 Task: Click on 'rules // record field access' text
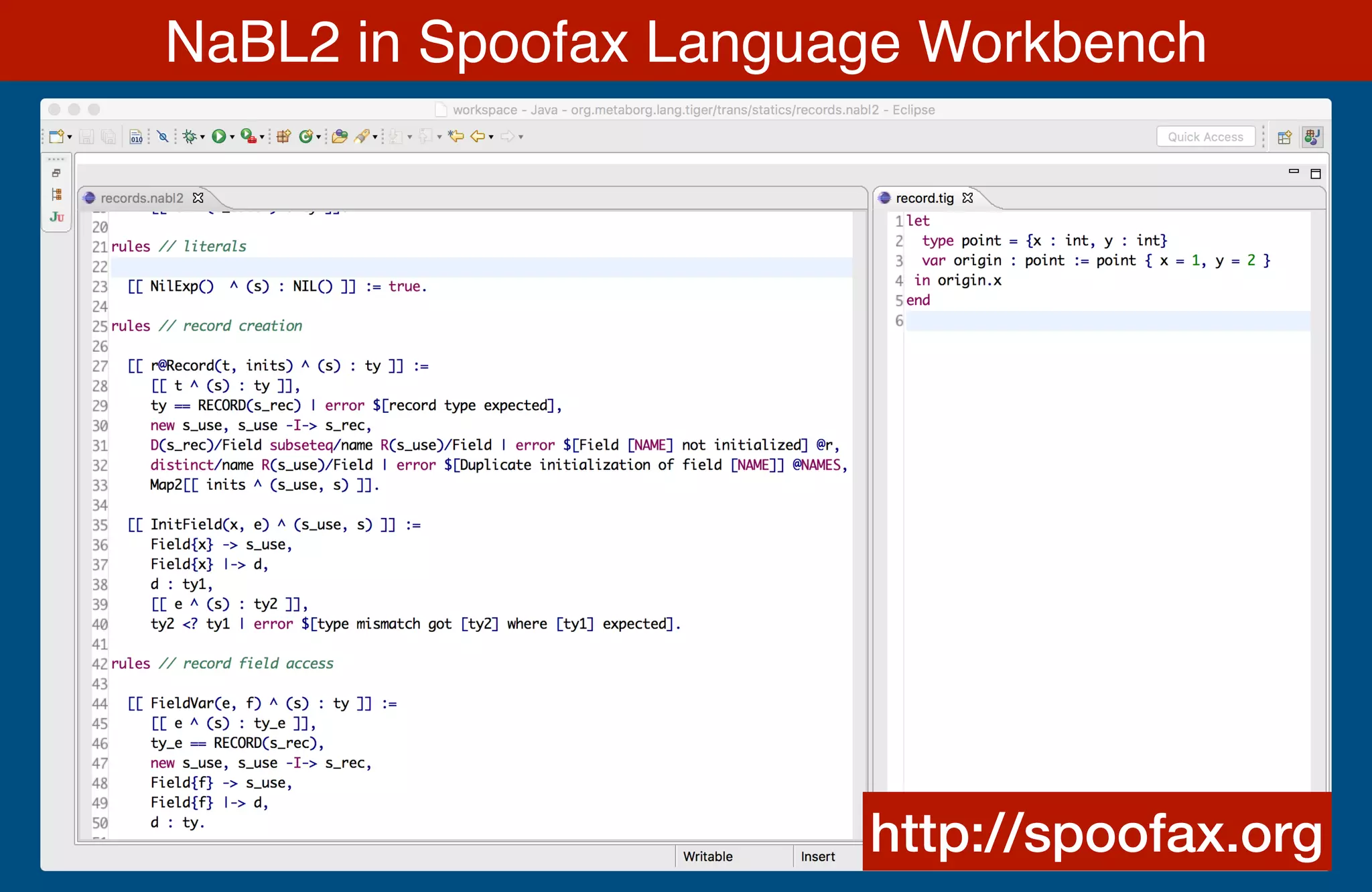coord(222,663)
